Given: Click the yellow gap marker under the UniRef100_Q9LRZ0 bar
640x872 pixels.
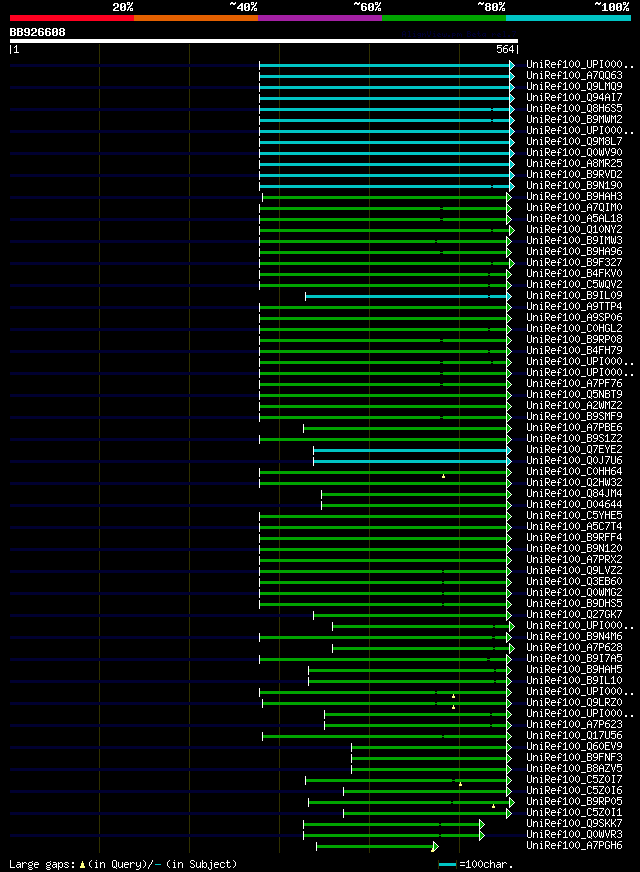Looking at the screenshot, I should click(x=454, y=707).
